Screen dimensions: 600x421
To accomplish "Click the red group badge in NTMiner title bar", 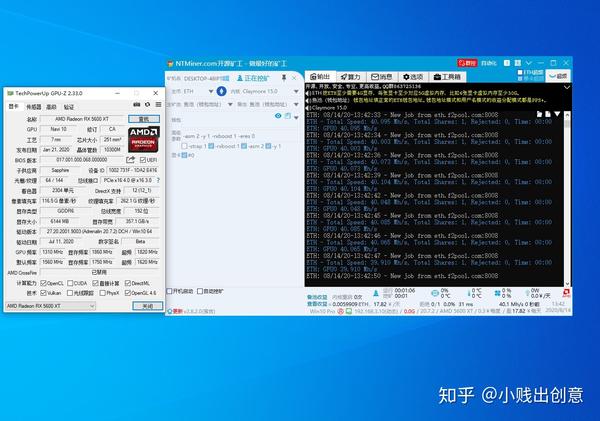I will 467,63.
